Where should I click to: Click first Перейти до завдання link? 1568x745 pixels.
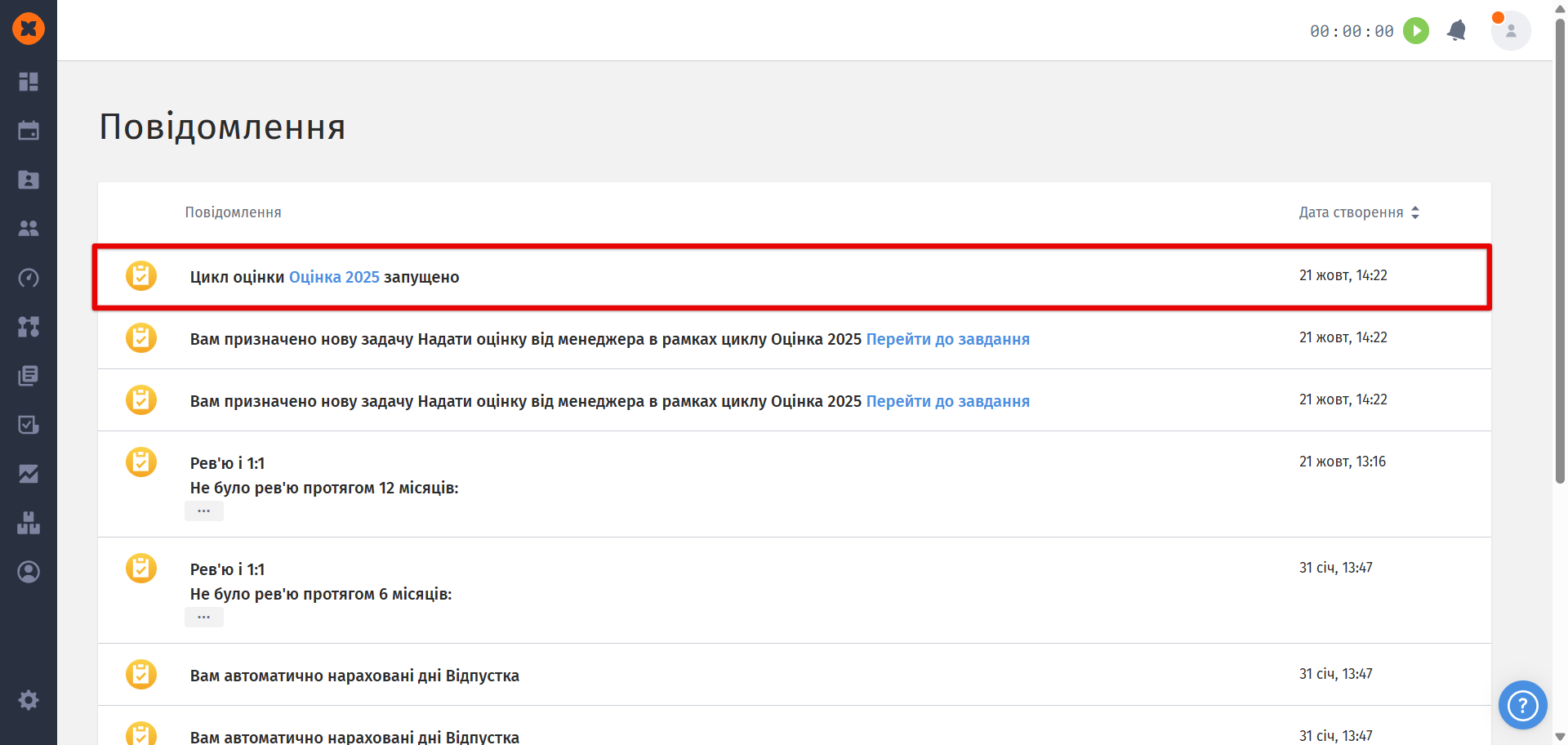[x=947, y=339]
